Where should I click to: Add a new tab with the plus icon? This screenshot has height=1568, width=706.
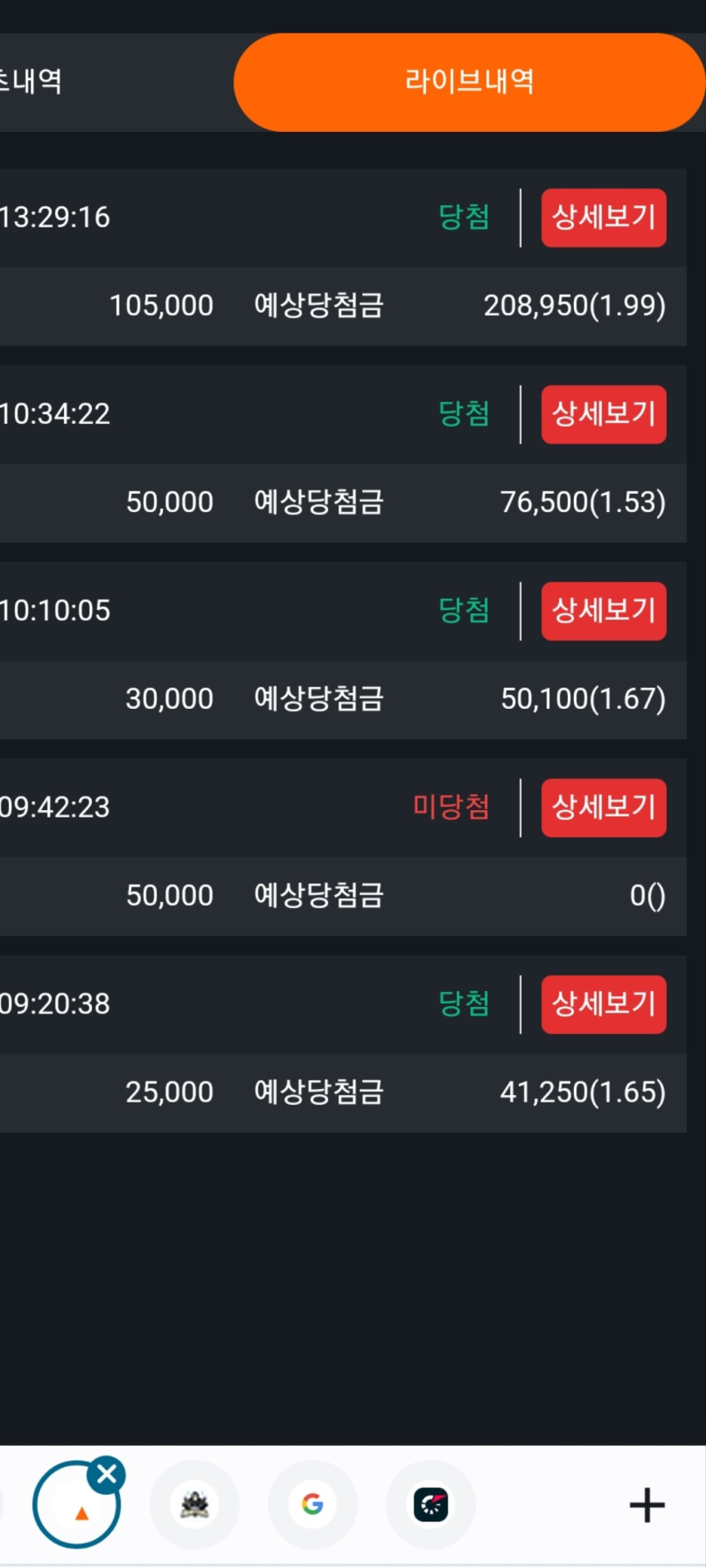coord(647,1505)
